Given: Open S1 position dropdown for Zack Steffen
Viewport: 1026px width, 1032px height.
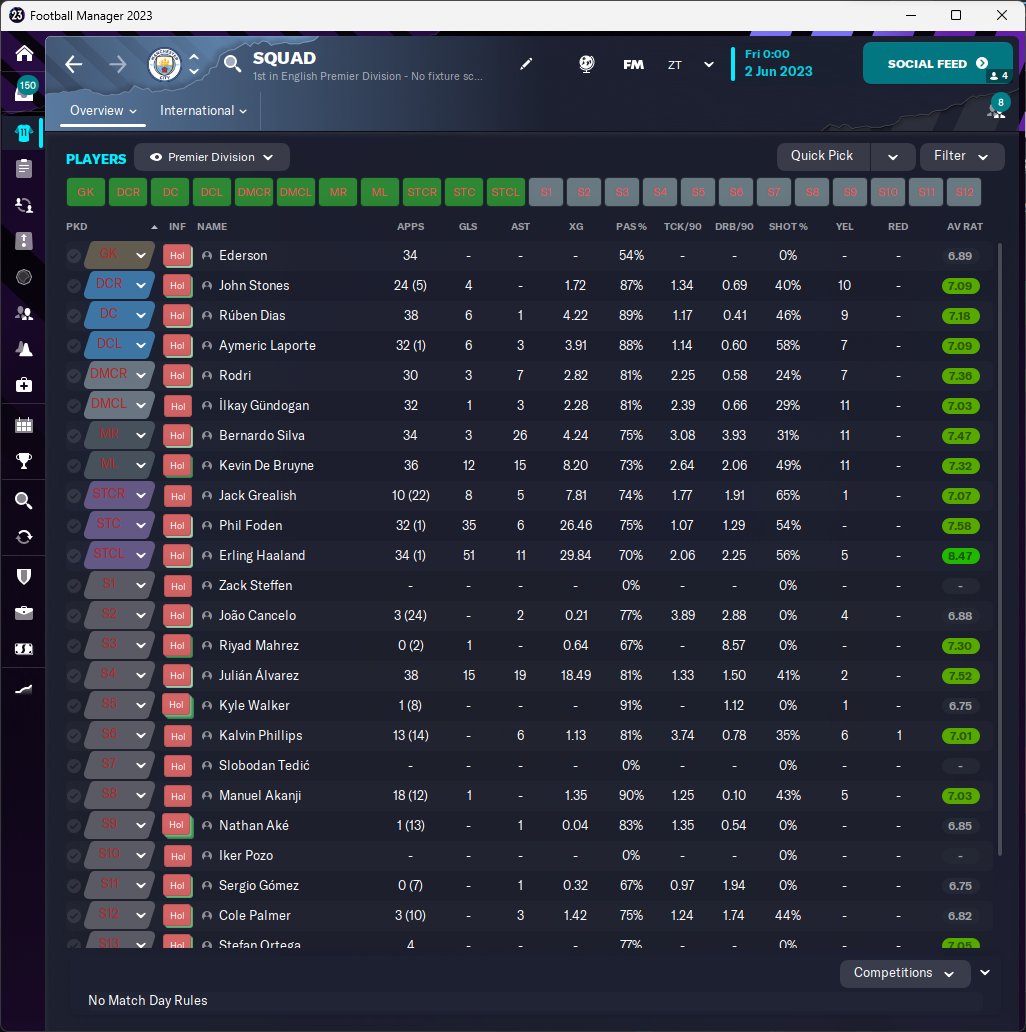Looking at the screenshot, I should click(x=119, y=585).
